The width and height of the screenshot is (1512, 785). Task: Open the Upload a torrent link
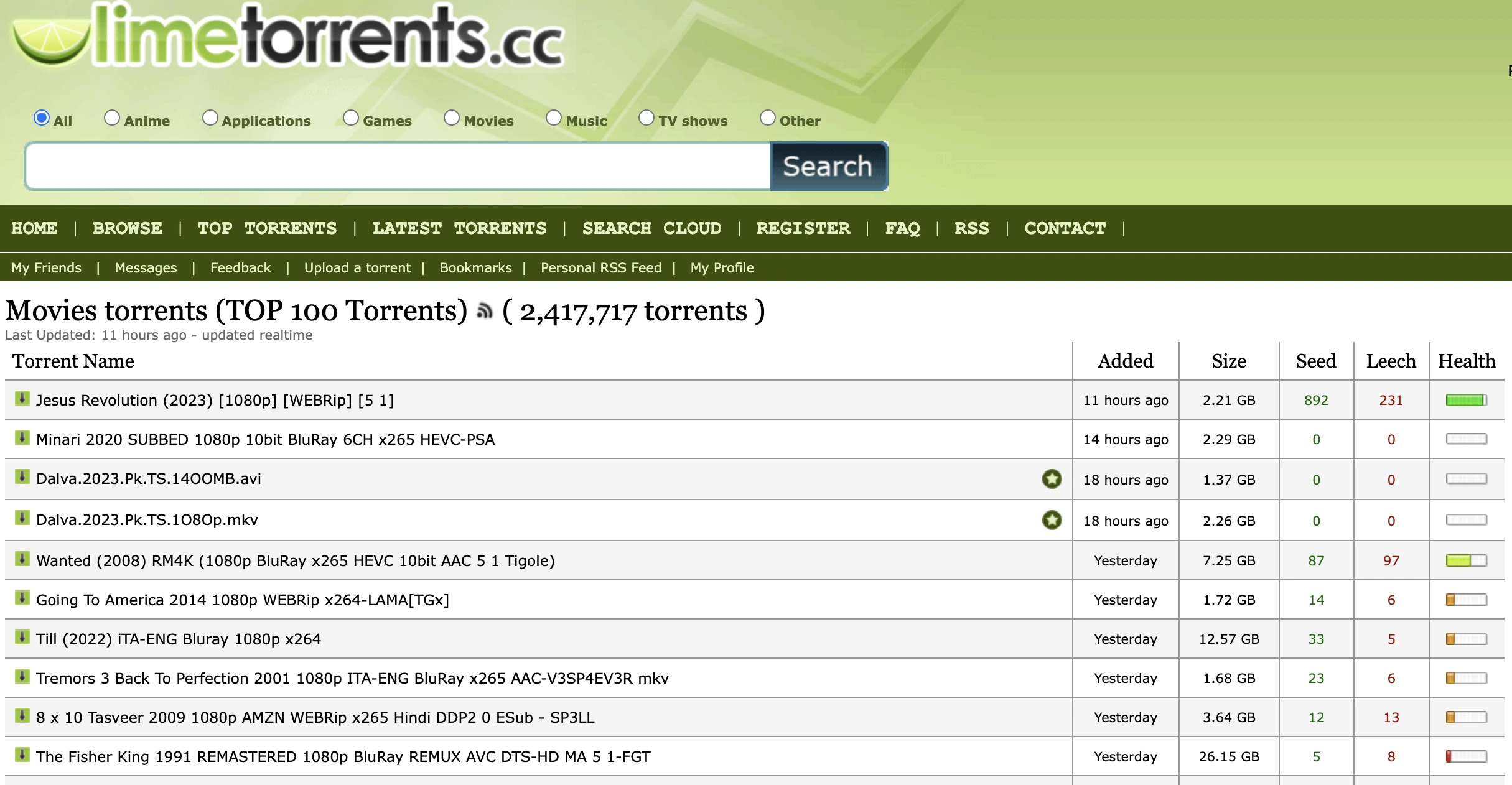pos(358,268)
